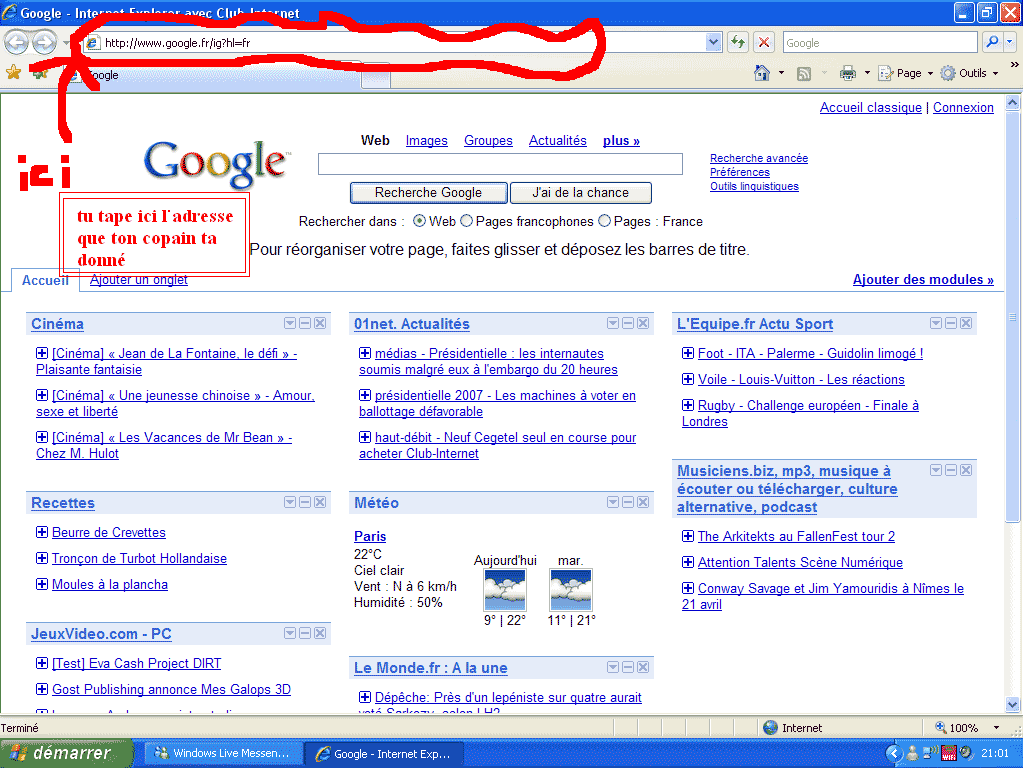The height and width of the screenshot is (768, 1024).
Task: Click the browser Forward arrow button
Action: pos(44,43)
